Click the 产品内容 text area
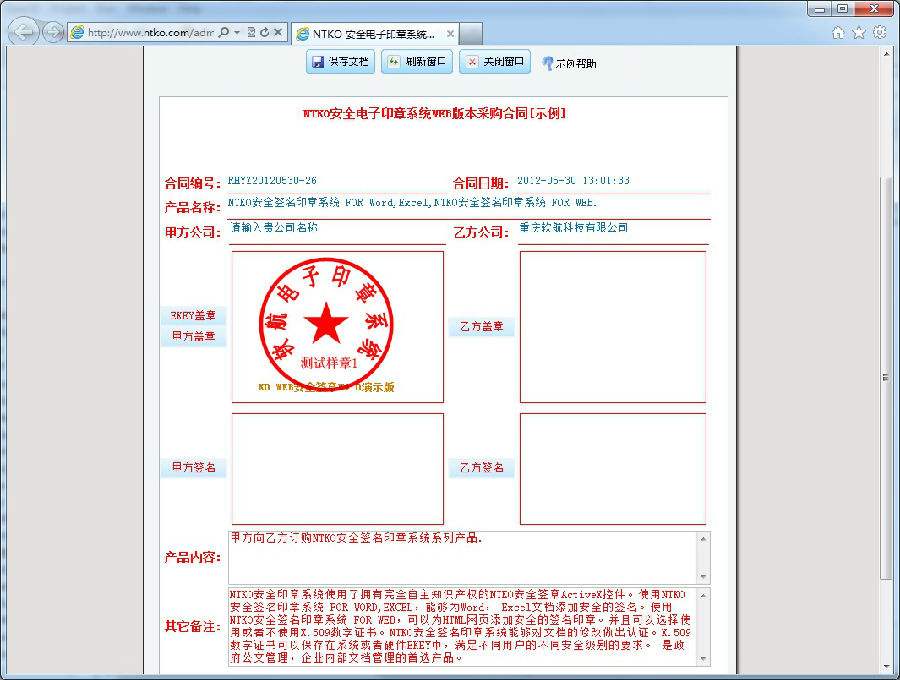Image resolution: width=900 pixels, height=680 pixels. (x=463, y=557)
